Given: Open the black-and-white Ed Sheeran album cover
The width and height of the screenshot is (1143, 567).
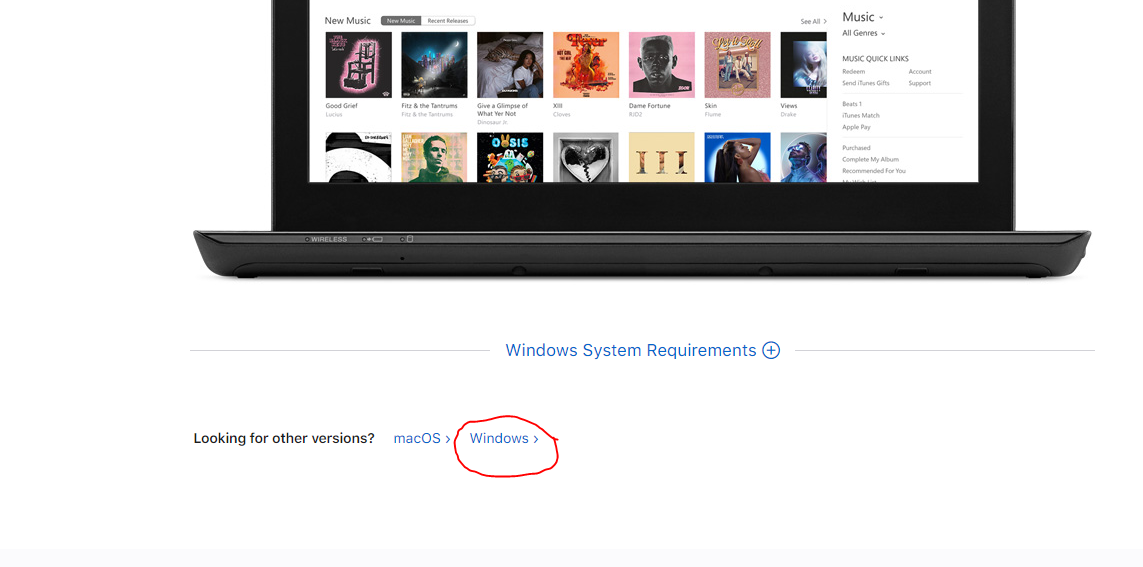Looking at the screenshot, I should click(358, 157).
